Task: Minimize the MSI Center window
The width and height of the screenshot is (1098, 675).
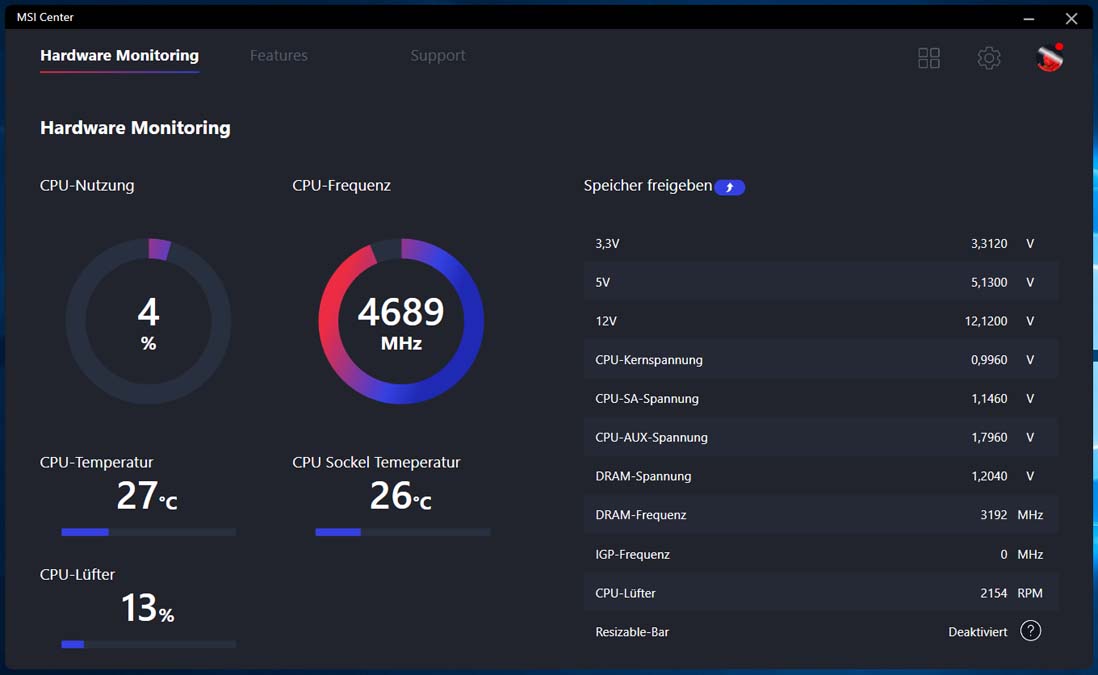Action: tap(1029, 19)
